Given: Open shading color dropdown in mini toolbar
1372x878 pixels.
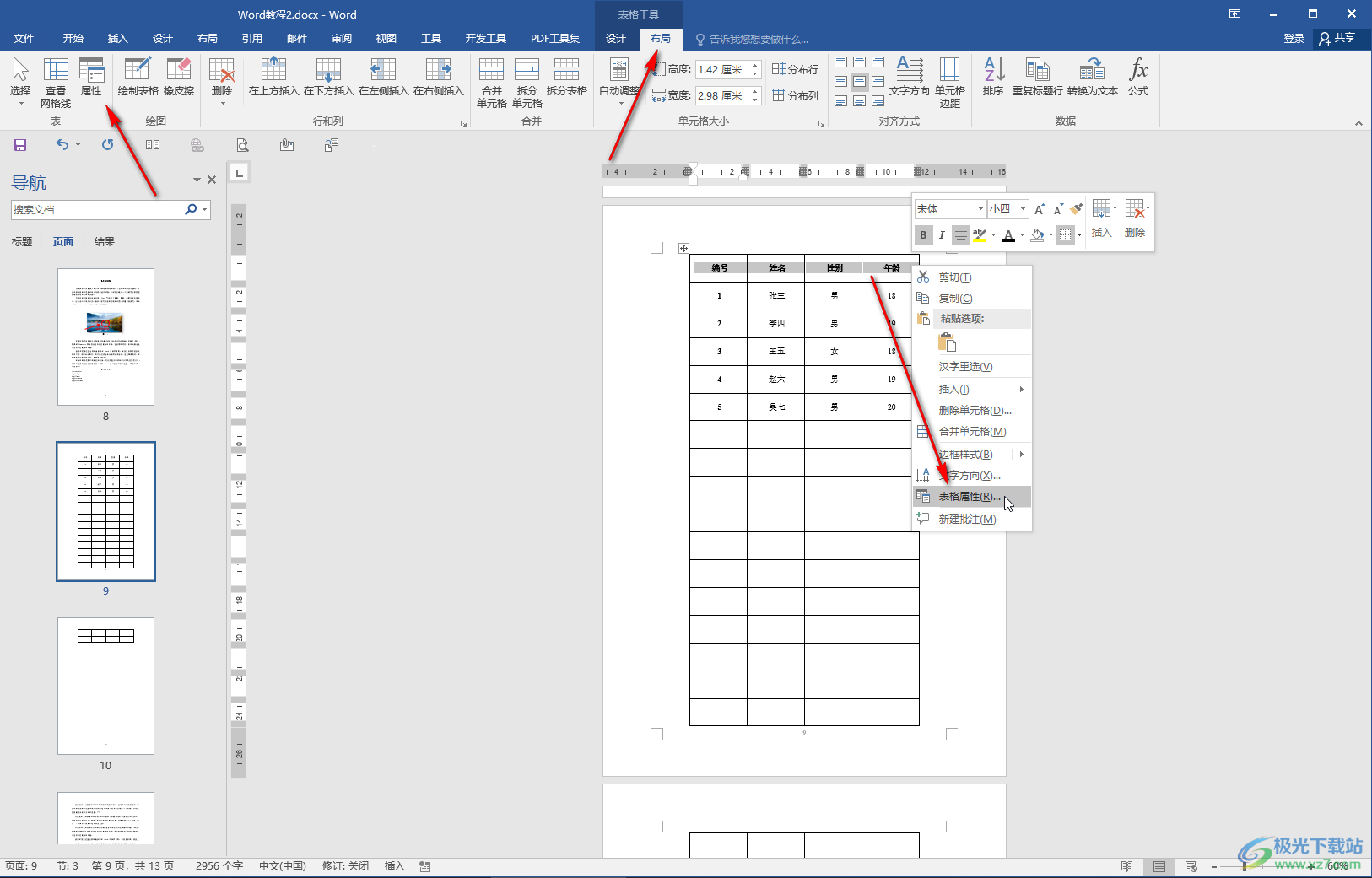Looking at the screenshot, I should [1051, 236].
